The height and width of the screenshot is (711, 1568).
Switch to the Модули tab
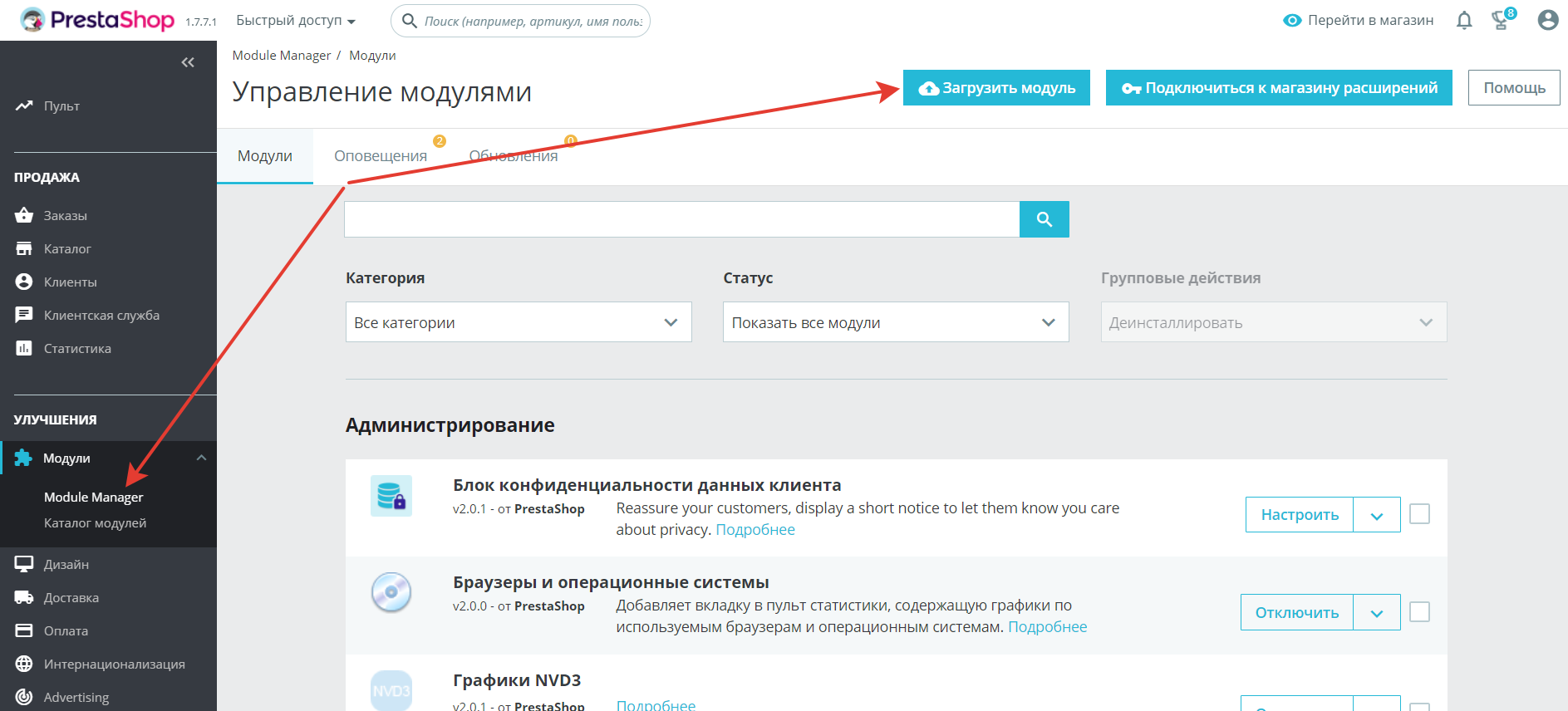(265, 156)
